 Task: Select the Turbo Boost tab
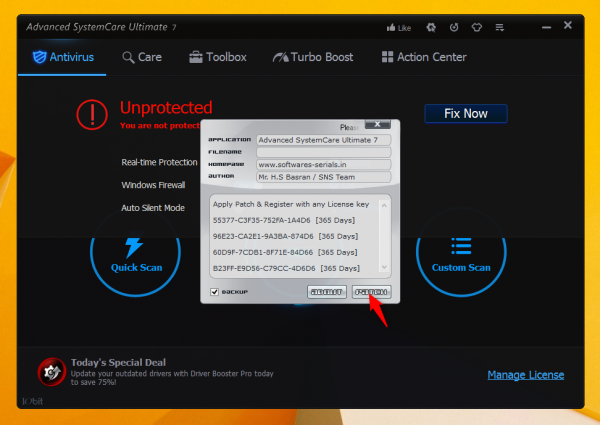(313, 57)
